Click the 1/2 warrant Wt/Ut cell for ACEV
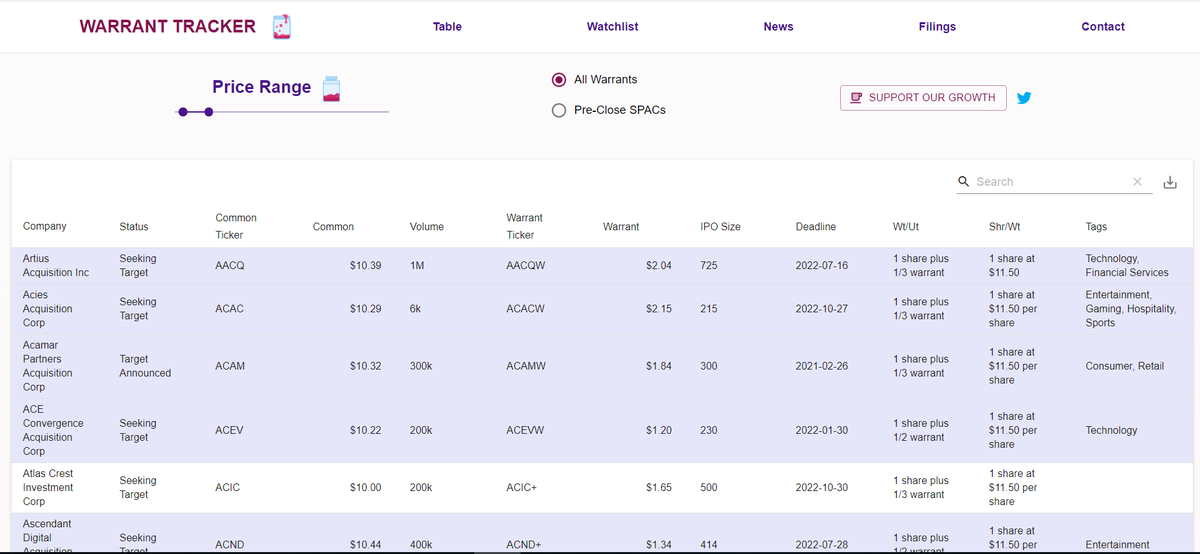 click(921, 430)
